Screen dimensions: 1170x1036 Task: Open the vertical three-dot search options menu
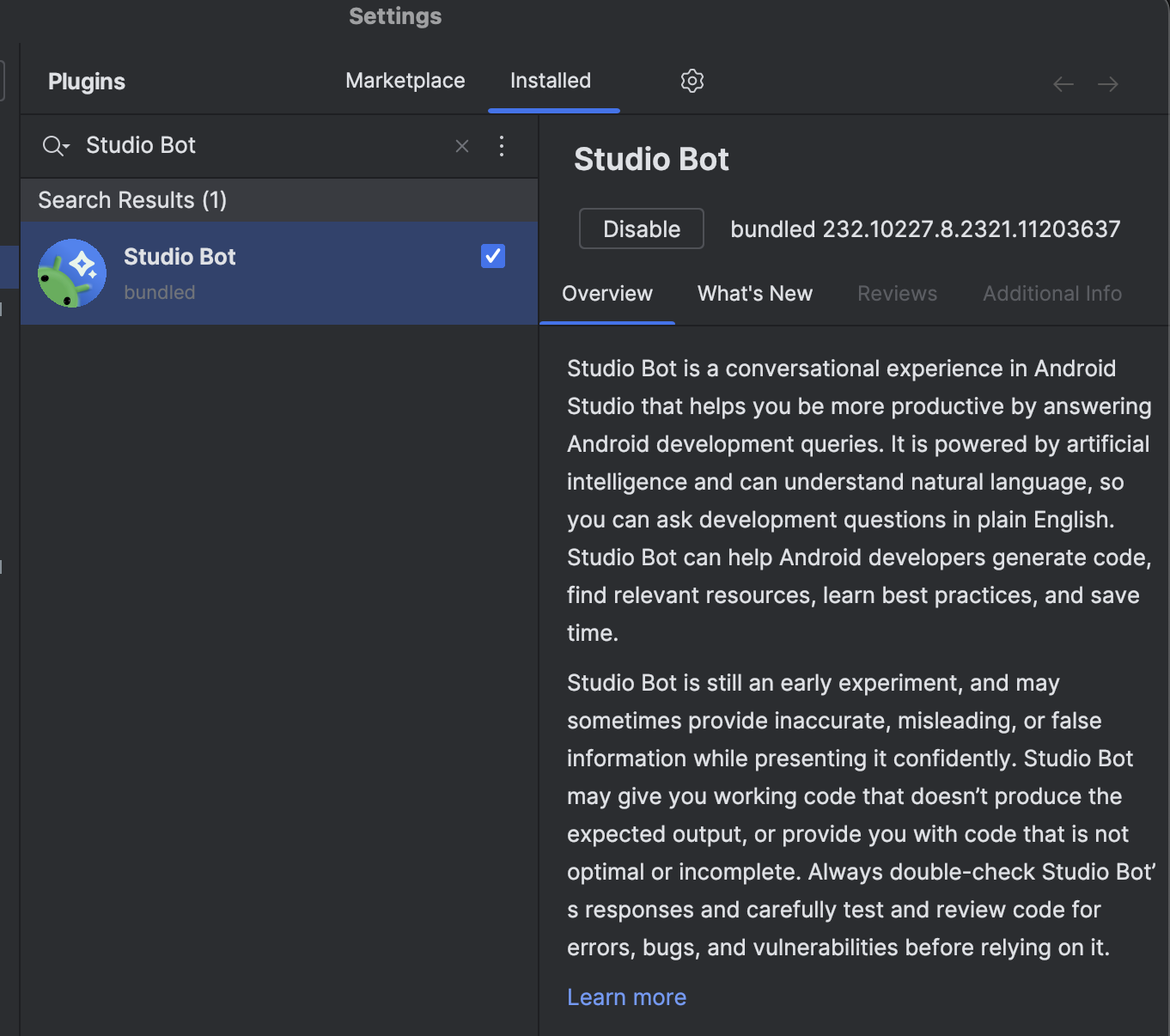(x=502, y=146)
